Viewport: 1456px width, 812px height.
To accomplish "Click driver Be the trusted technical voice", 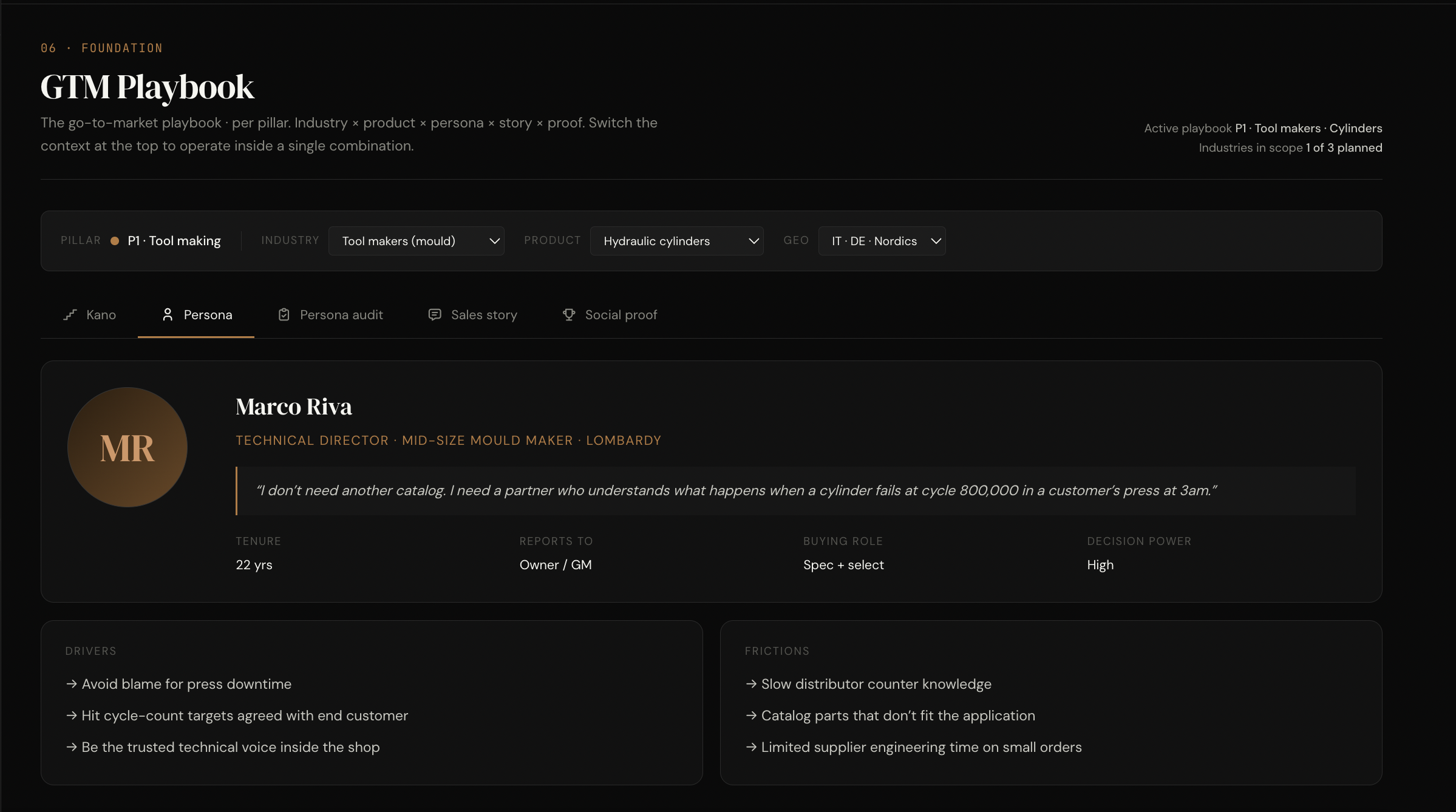I will [223, 747].
